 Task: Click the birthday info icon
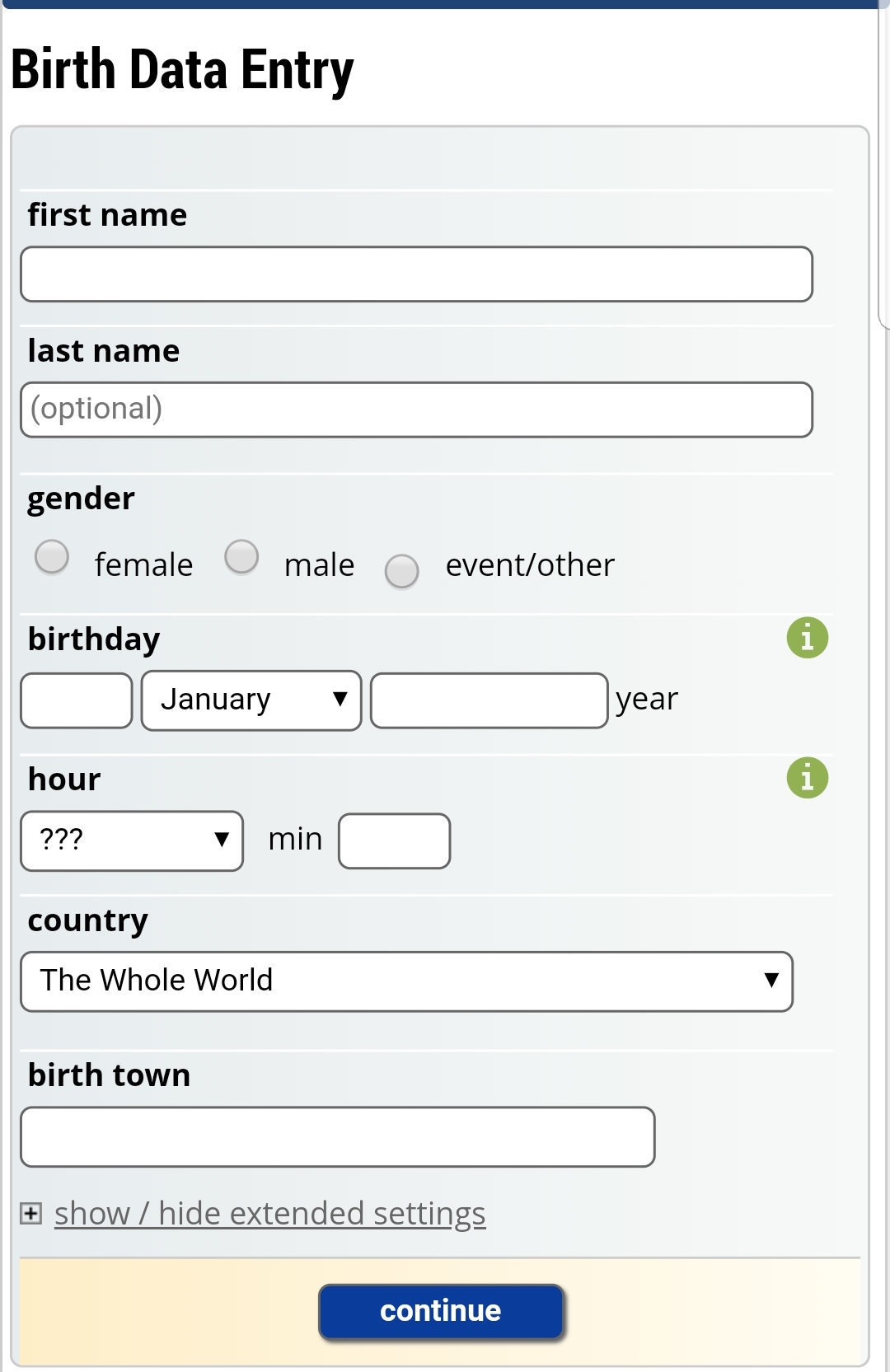pyautogui.click(x=807, y=638)
